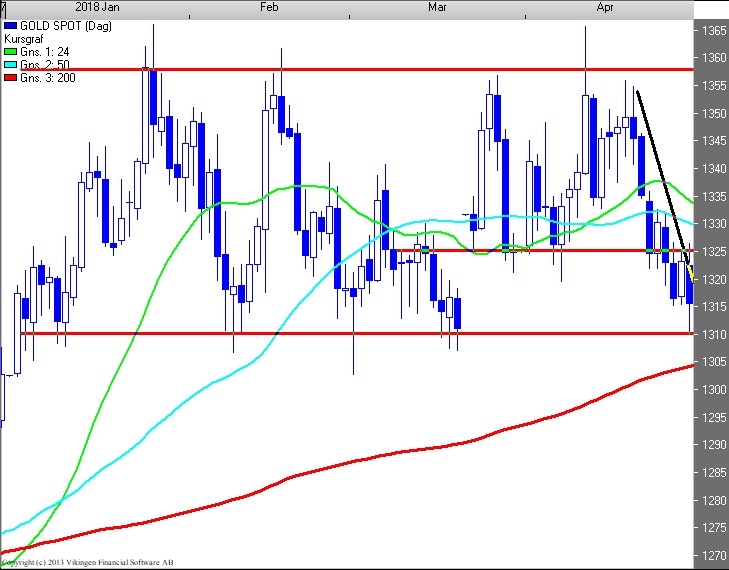Click the Apr month label on time axis

(605, 7)
